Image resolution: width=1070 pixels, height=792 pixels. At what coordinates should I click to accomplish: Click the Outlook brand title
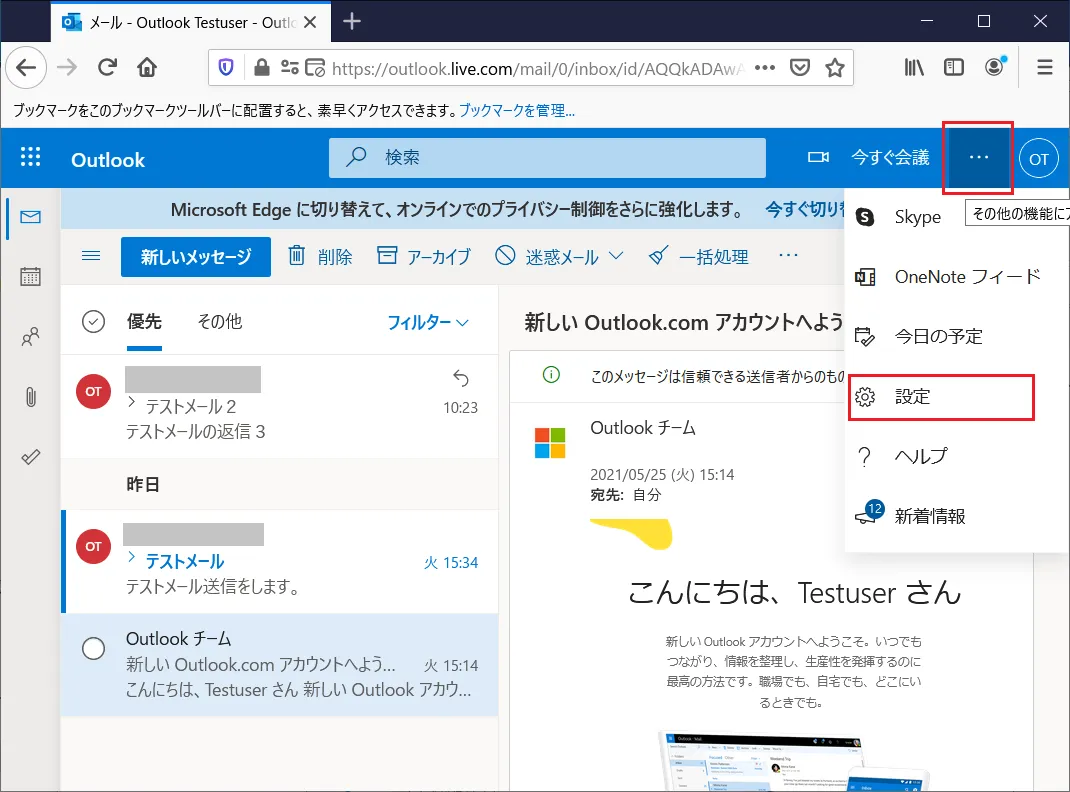(x=108, y=160)
